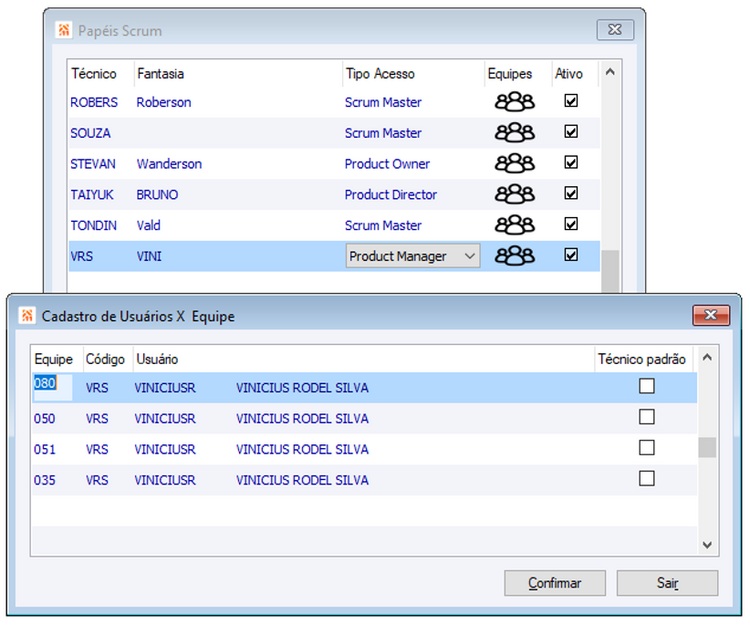The width and height of the screenshot is (750, 625).
Task: Click Scrum Master access type for SOUZA
Action: click(x=383, y=133)
